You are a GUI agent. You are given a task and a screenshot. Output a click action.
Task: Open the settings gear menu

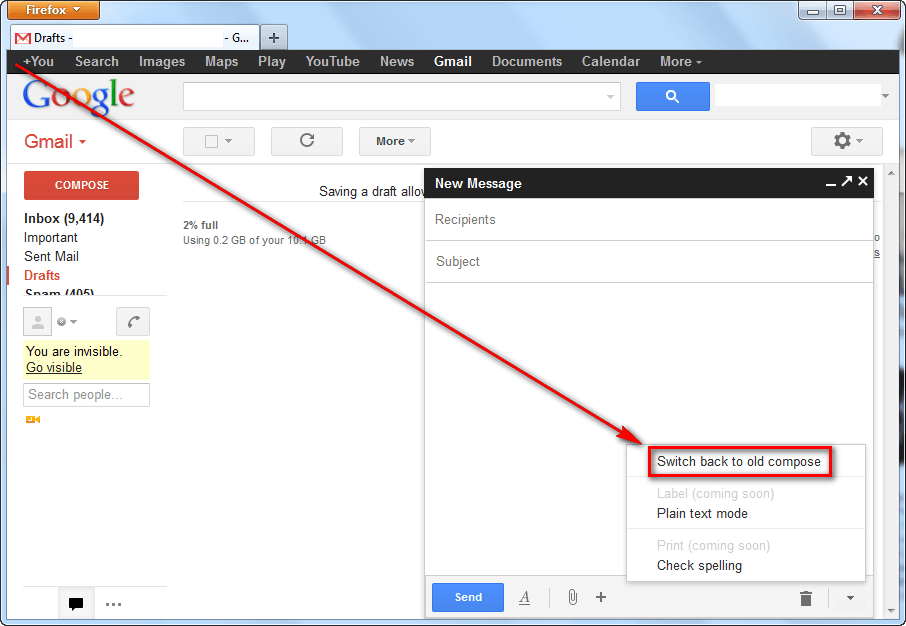846,141
